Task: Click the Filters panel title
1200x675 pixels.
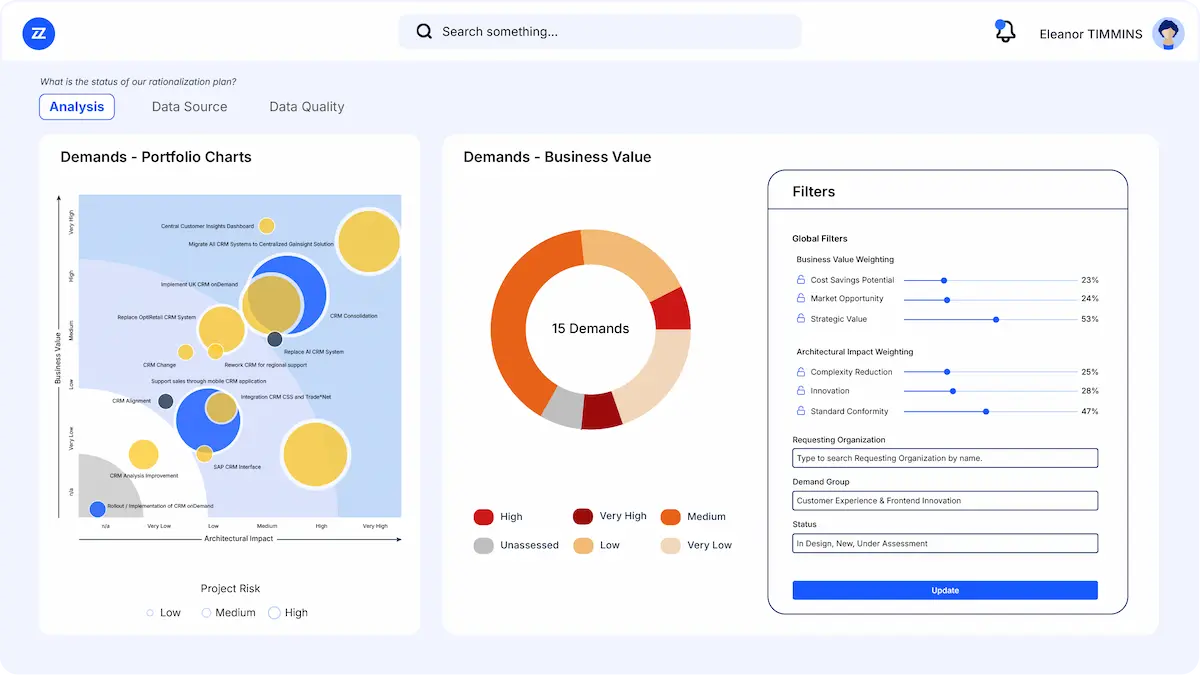Action: click(x=813, y=191)
